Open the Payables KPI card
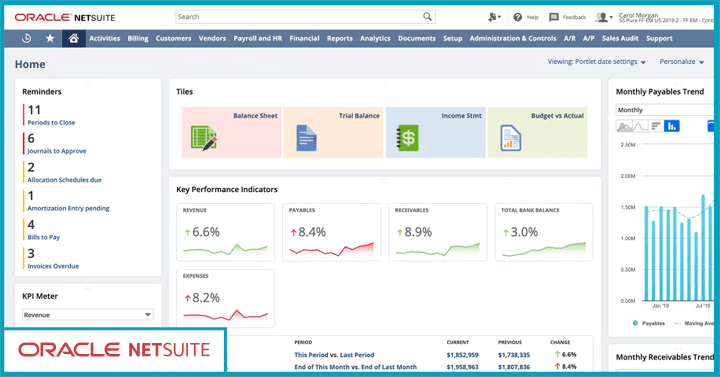 click(x=332, y=233)
